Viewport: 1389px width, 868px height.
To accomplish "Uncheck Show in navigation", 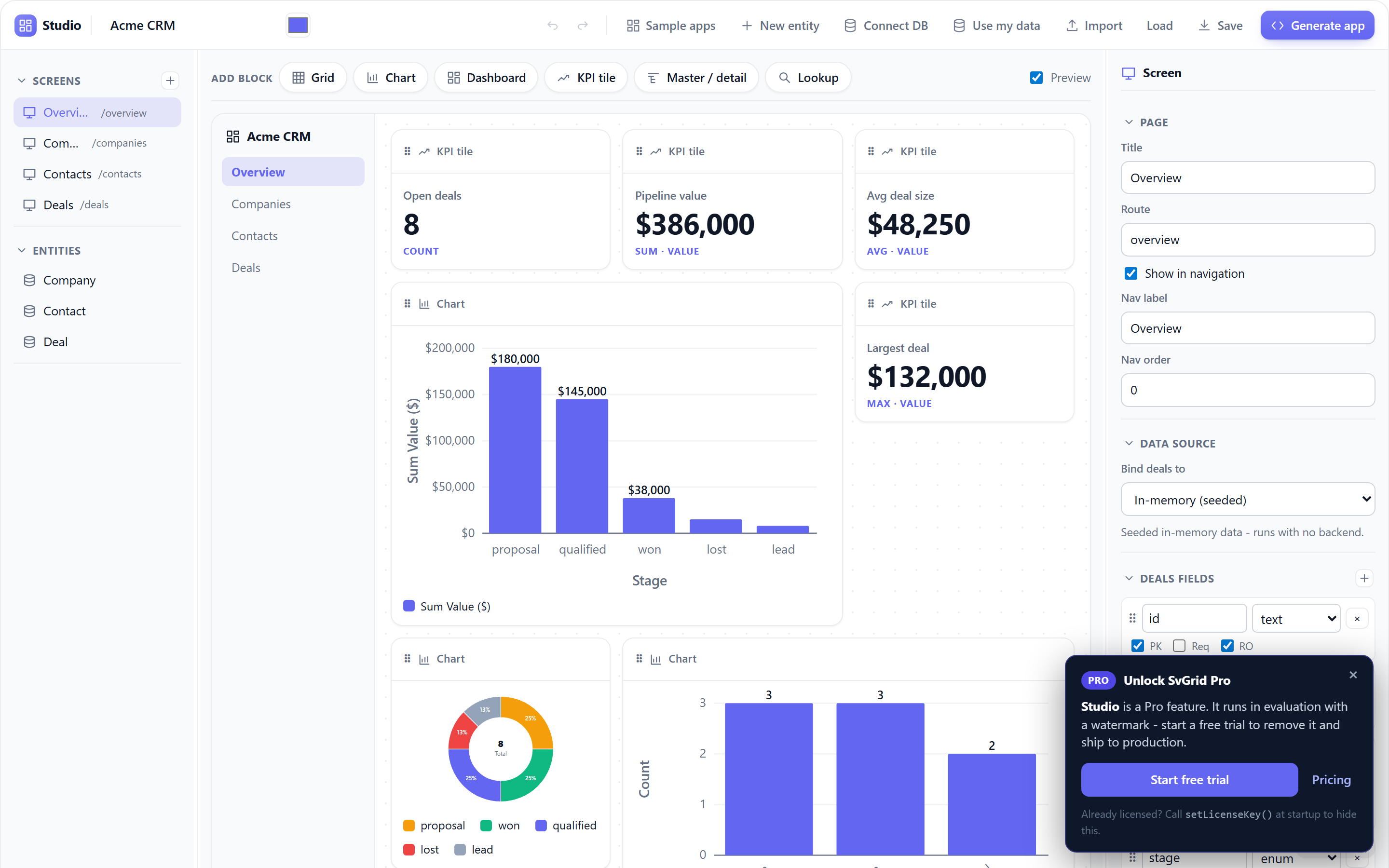I will click(1130, 273).
